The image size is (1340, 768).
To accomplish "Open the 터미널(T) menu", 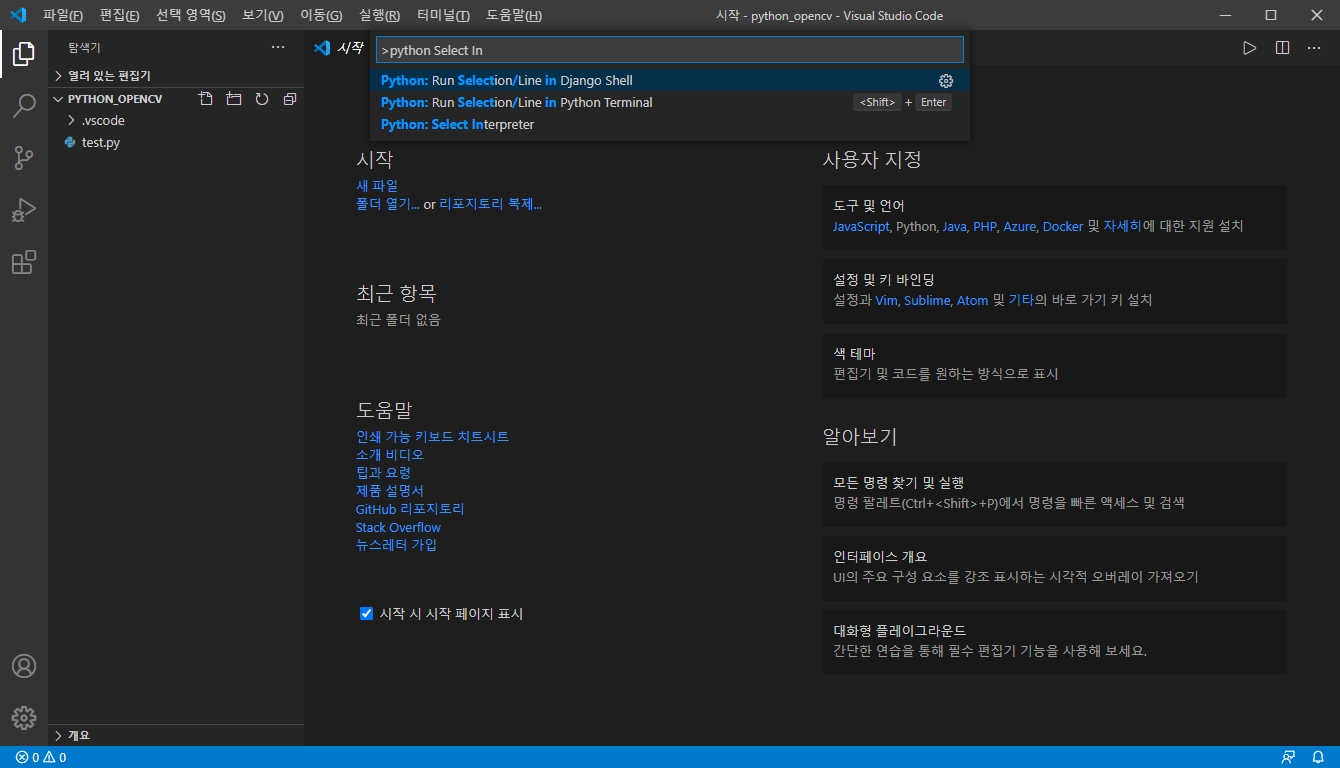I will coord(443,15).
